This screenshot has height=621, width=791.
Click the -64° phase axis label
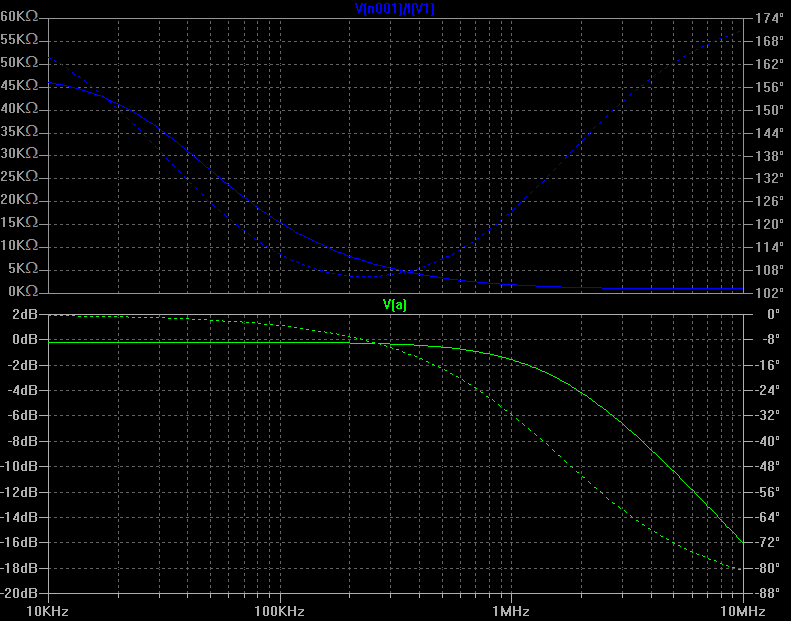tap(769, 517)
